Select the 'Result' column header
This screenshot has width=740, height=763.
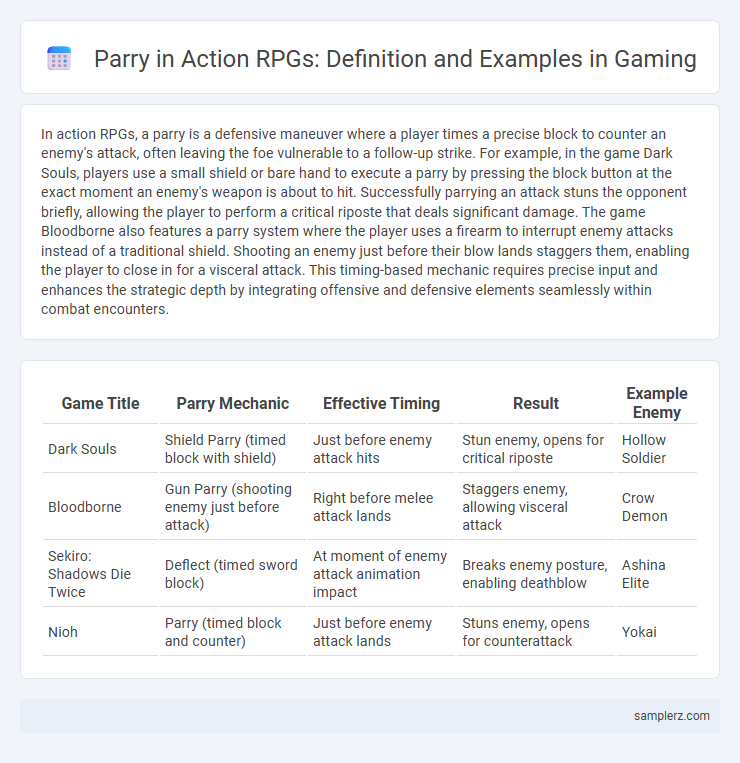[536, 403]
